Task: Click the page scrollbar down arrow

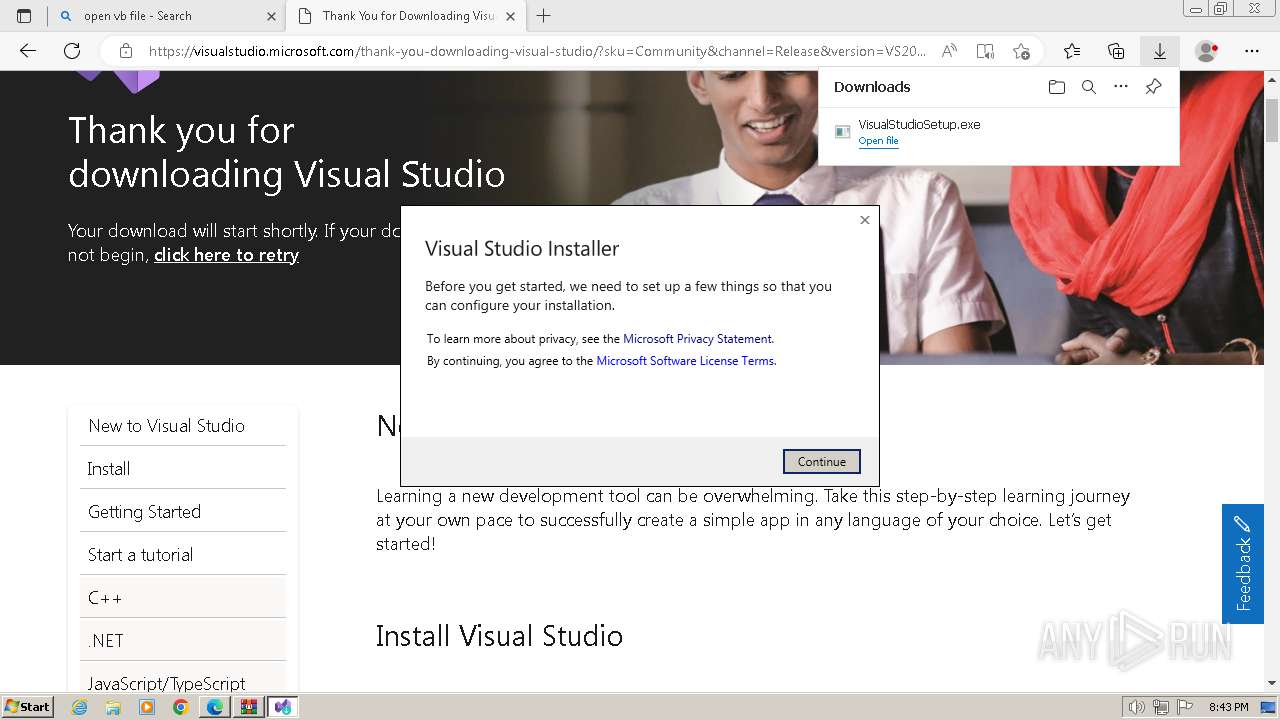Action: pyautogui.click(x=1272, y=683)
